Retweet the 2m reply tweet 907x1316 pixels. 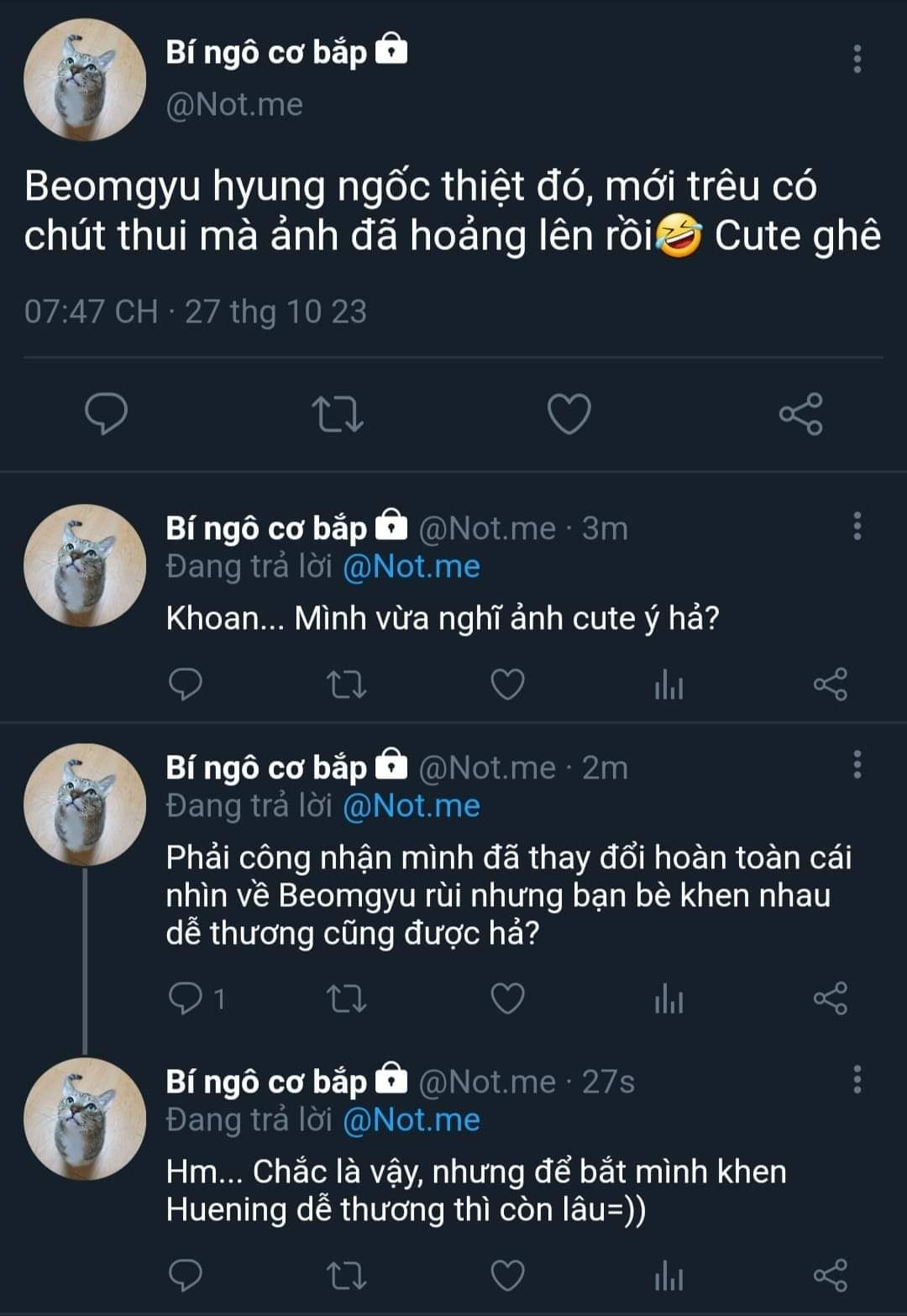click(x=345, y=999)
